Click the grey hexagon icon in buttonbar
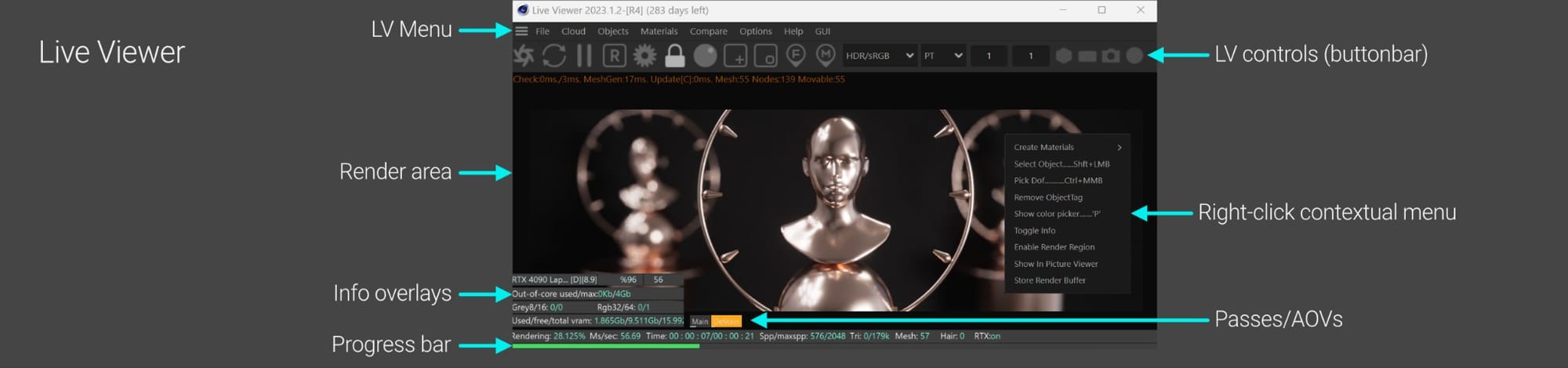1568x368 pixels. point(1063,56)
